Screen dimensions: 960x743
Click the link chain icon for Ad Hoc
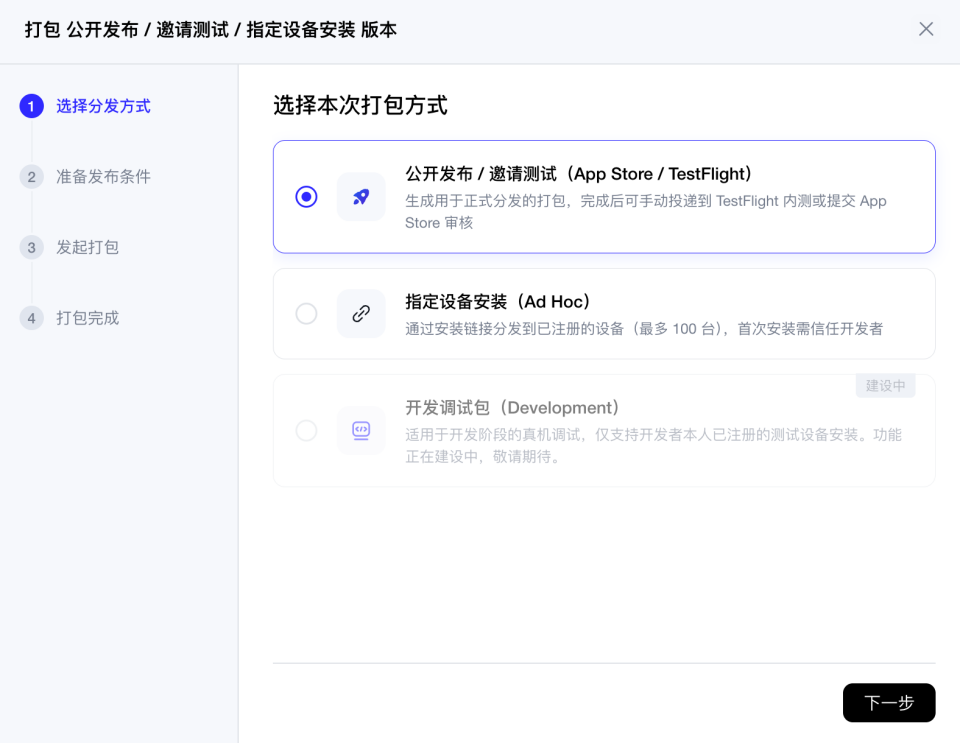point(361,313)
